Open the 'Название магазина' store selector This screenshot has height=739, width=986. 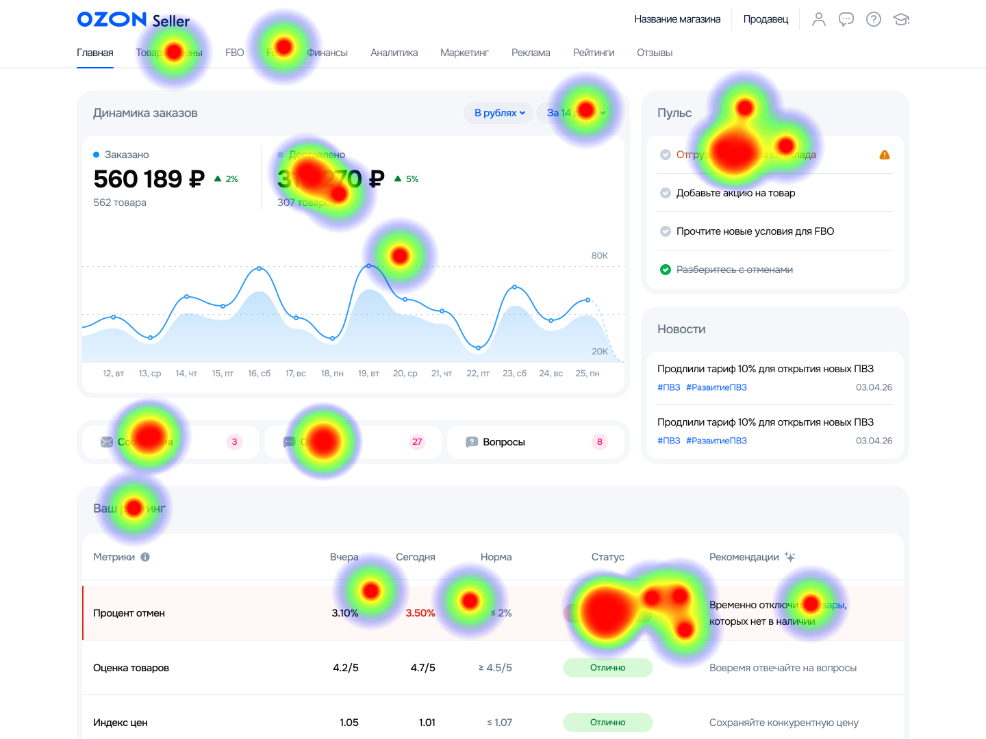[x=676, y=19]
